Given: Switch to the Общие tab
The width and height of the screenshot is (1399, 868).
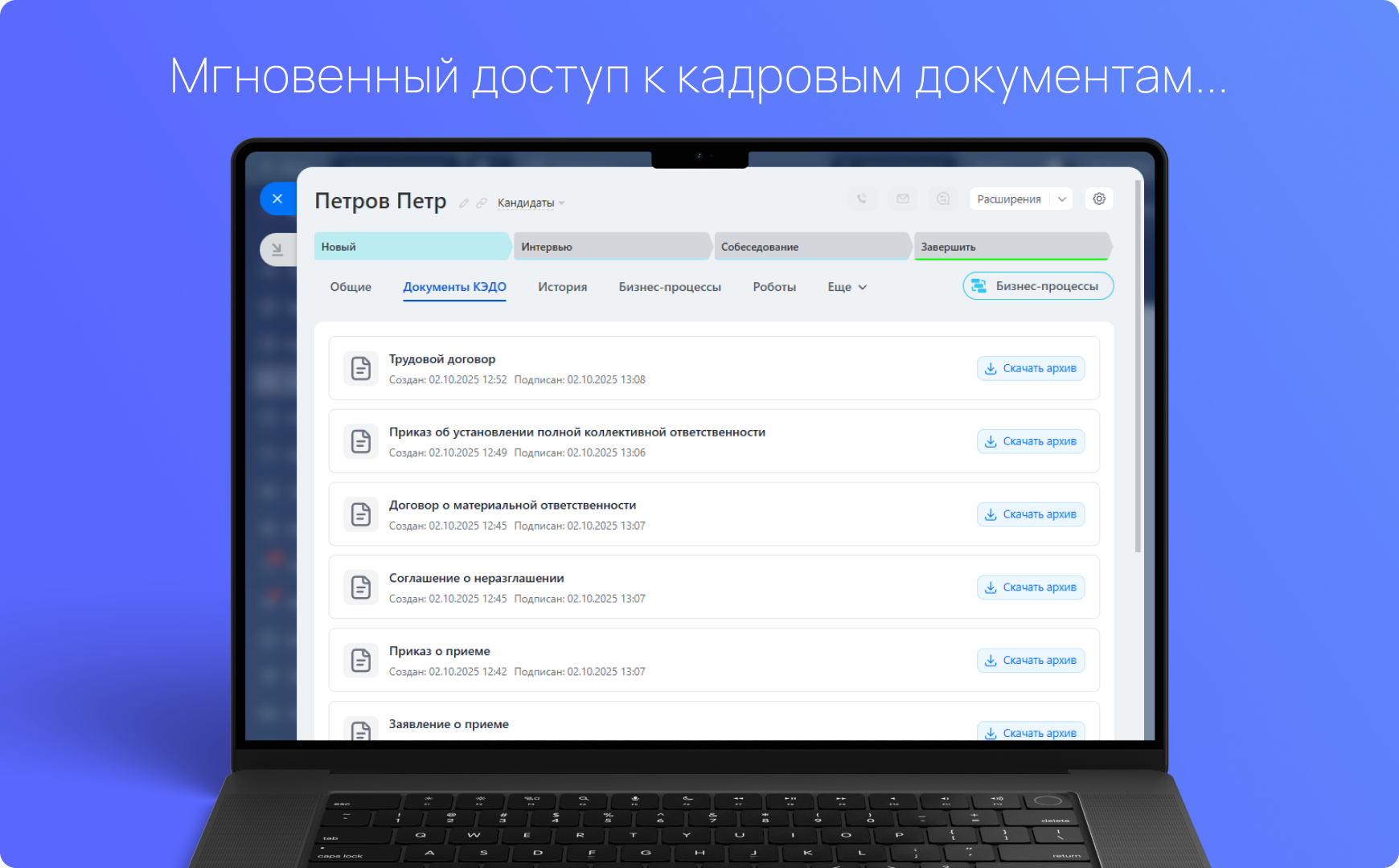Looking at the screenshot, I should coord(351,287).
